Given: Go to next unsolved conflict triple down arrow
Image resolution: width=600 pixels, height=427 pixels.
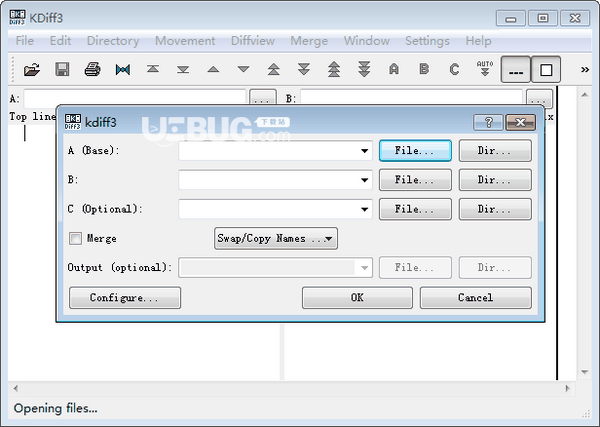Looking at the screenshot, I should click(x=364, y=69).
